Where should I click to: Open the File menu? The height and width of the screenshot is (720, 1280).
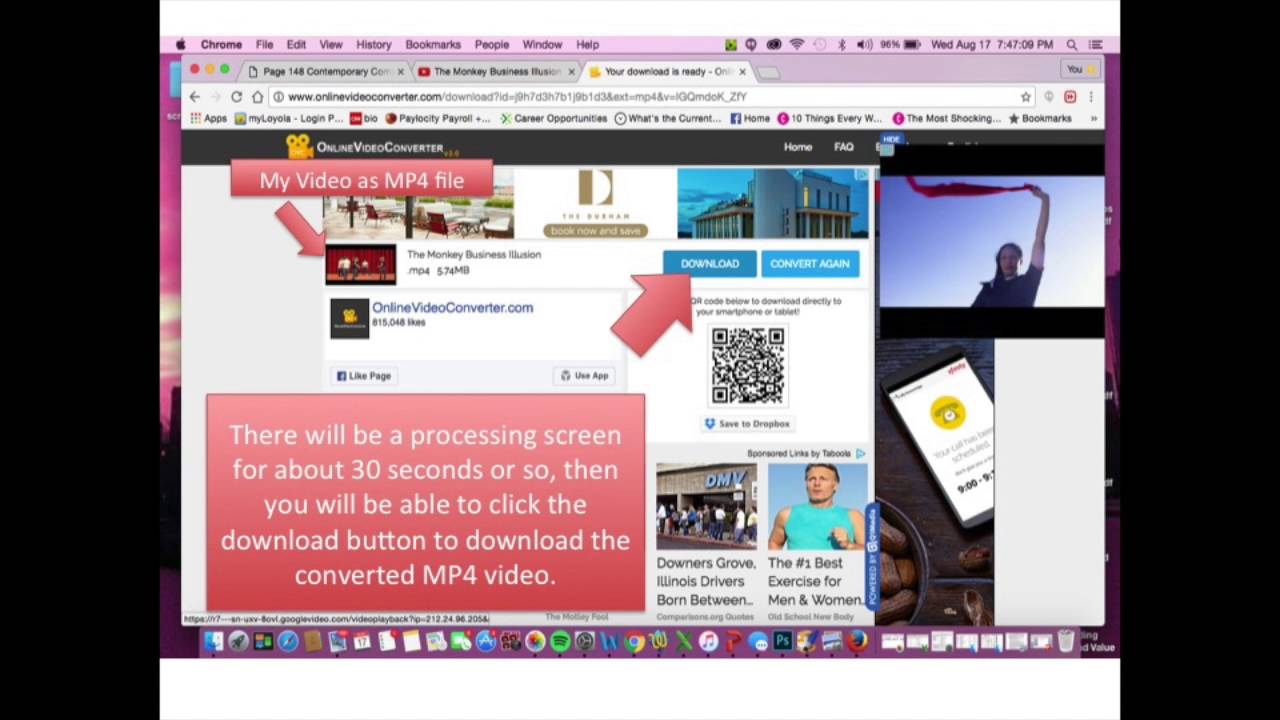[x=264, y=45]
